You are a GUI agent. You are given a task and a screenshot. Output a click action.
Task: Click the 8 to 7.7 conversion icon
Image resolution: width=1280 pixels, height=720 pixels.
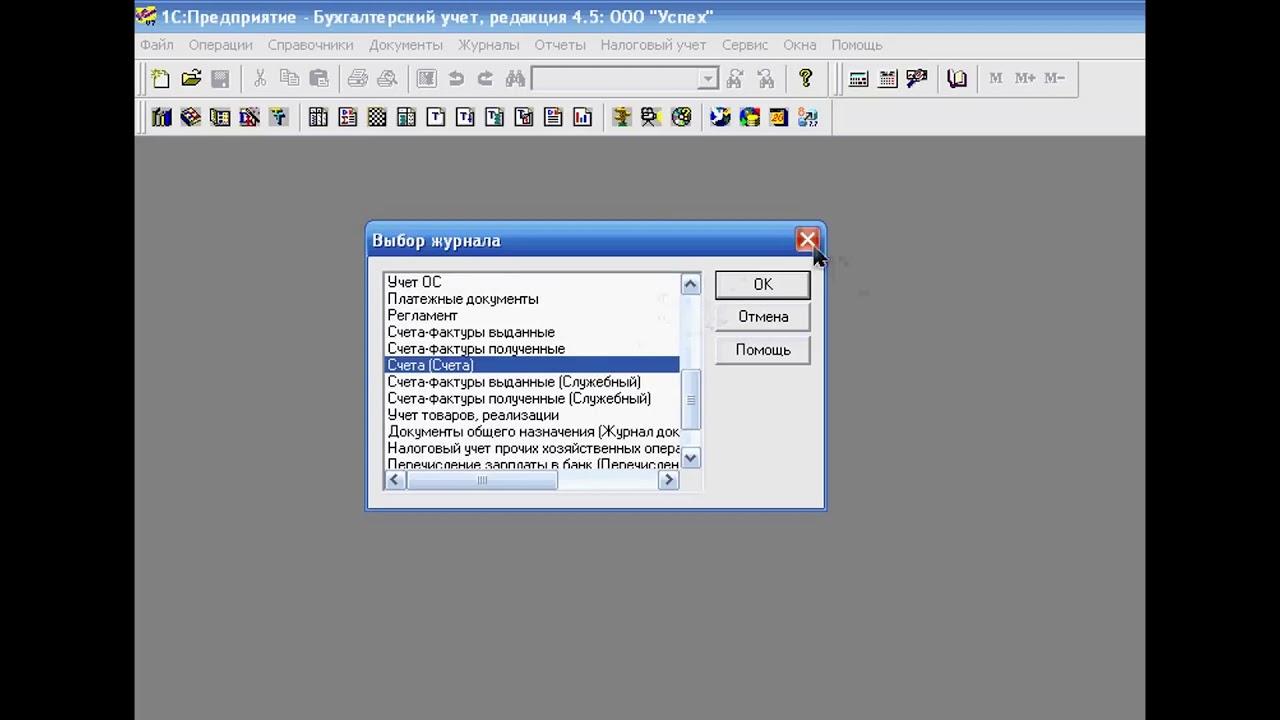808,117
